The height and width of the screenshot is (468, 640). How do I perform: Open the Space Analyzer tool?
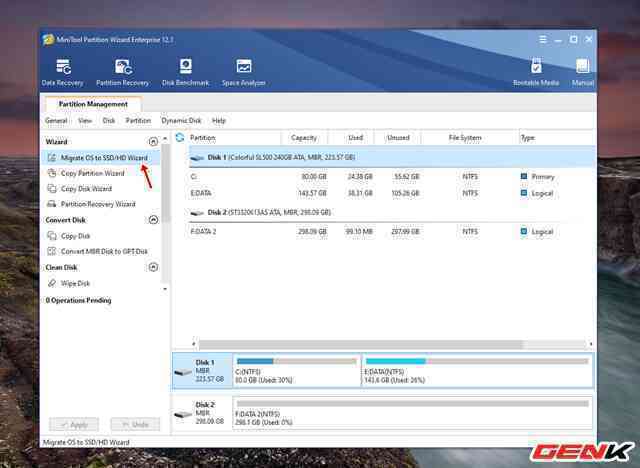pos(244,73)
